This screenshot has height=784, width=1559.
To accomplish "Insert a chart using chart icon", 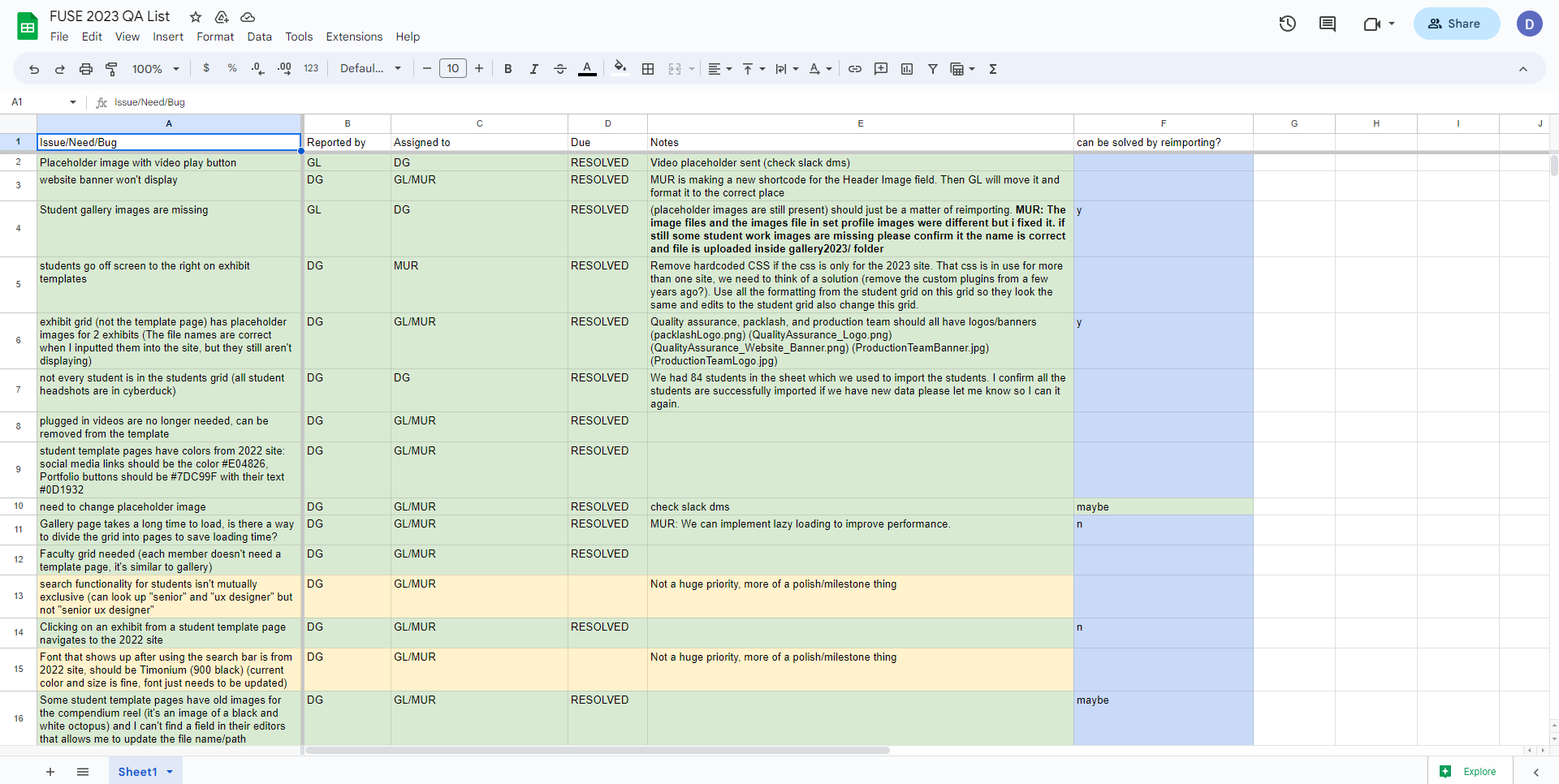I will click(907, 69).
